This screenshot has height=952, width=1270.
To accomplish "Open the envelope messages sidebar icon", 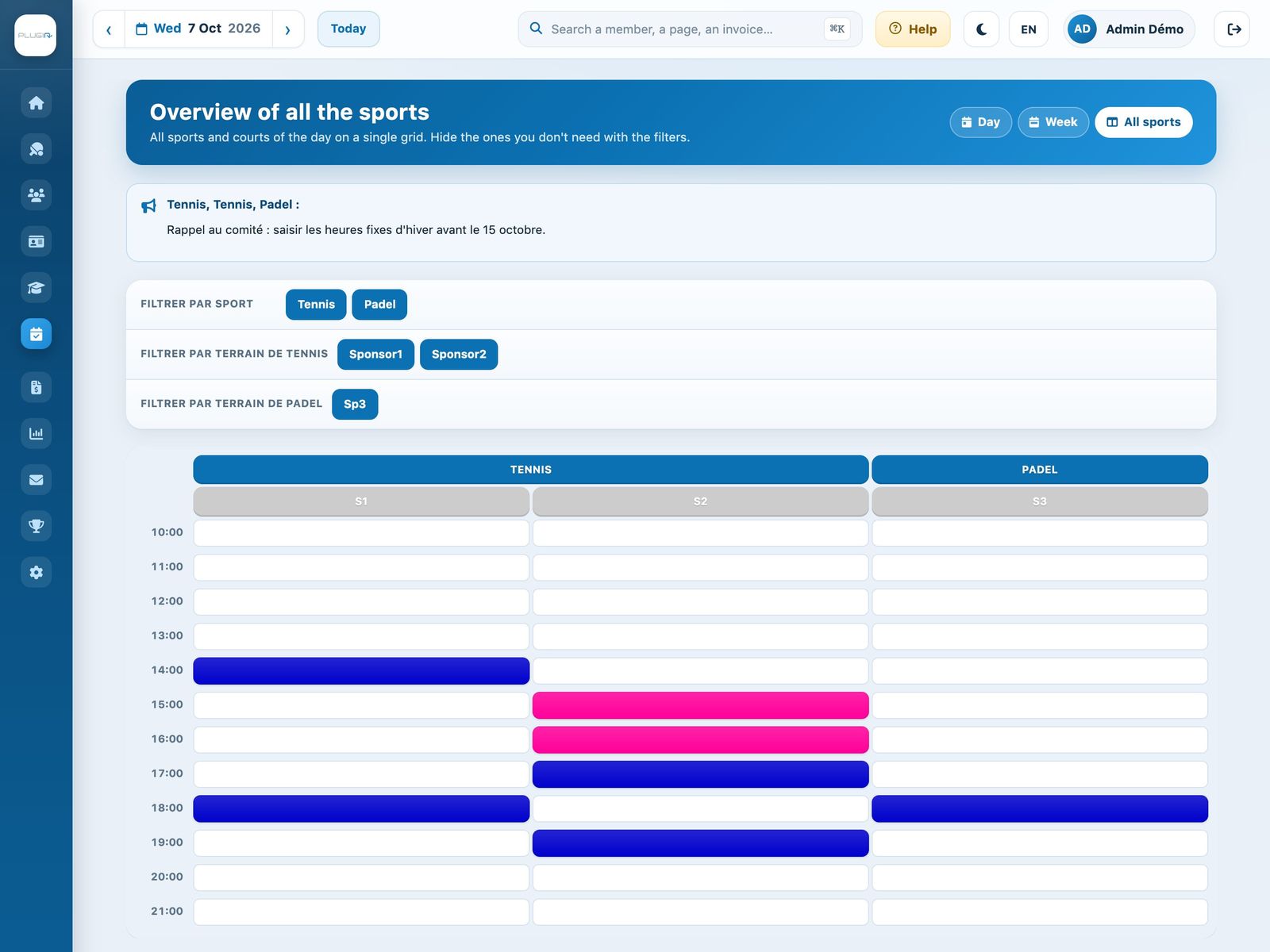I will pyautogui.click(x=36, y=480).
